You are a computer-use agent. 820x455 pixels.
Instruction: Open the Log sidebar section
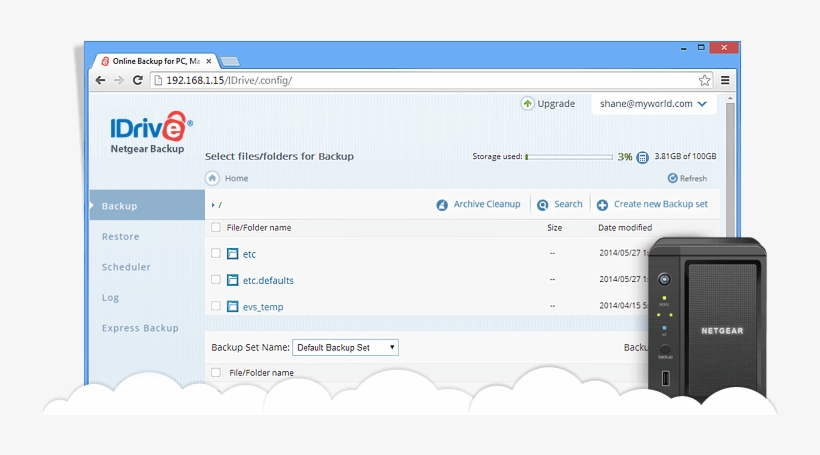tap(110, 298)
